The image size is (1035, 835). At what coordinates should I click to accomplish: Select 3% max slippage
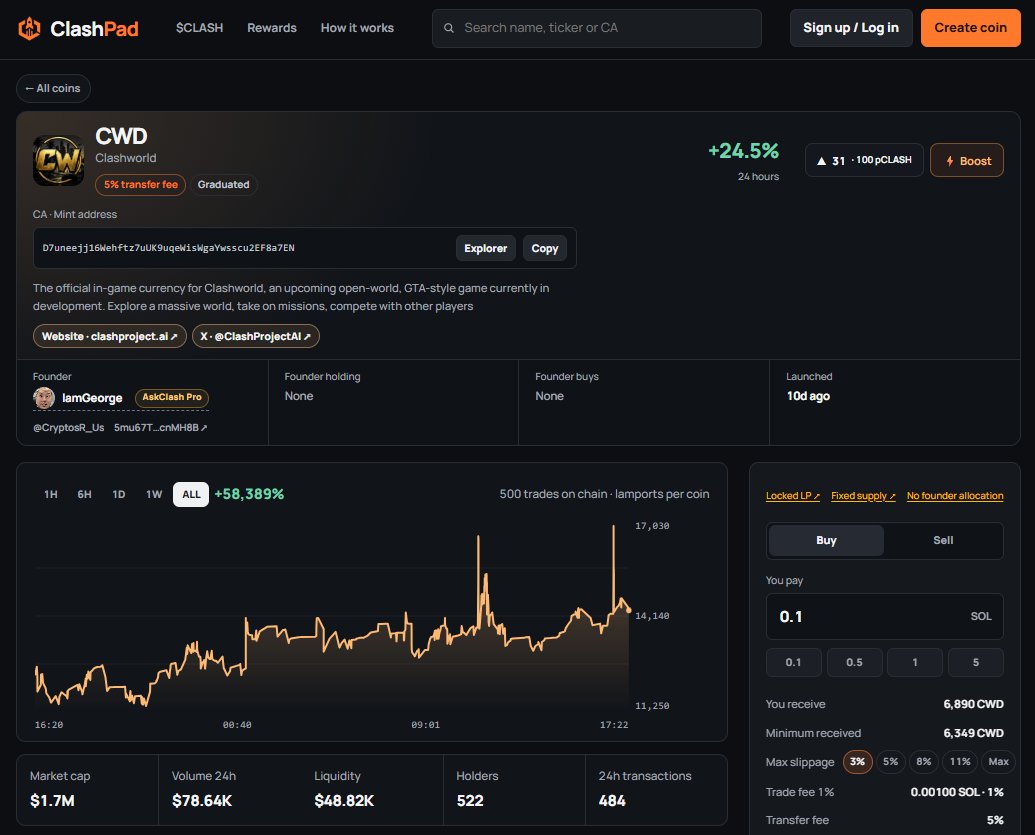tap(857, 762)
